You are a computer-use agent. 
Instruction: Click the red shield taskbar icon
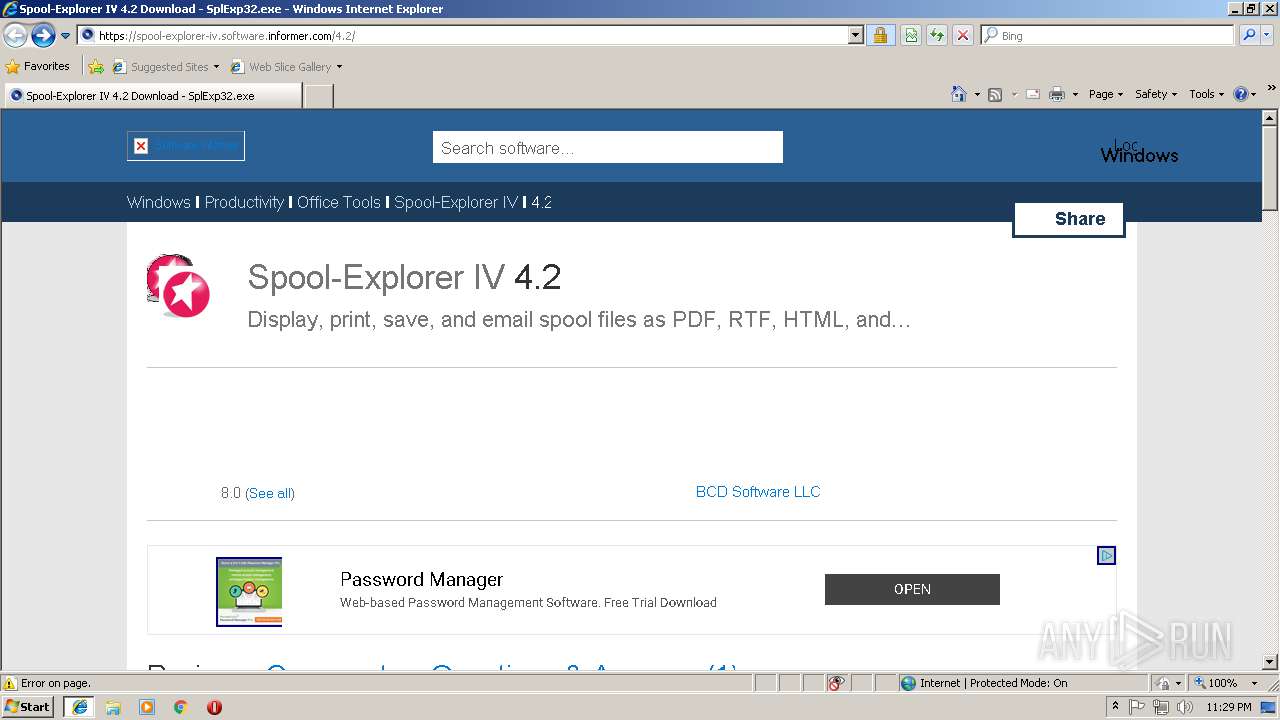pos(214,707)
